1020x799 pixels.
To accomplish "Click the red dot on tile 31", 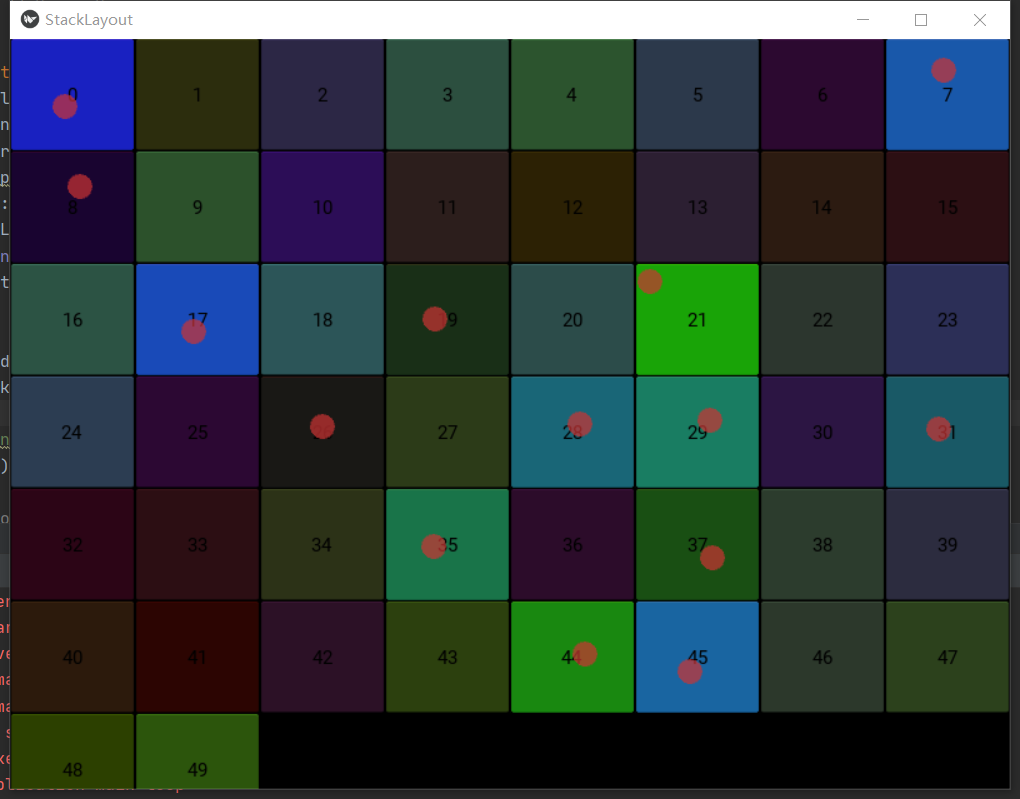I will [938, 429].
